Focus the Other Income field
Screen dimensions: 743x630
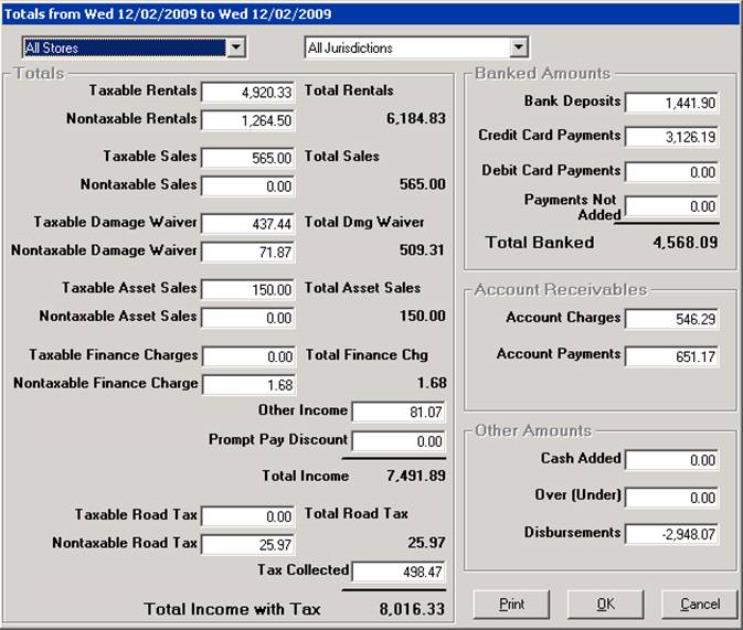pyautogui.click(x=398, y=412)
